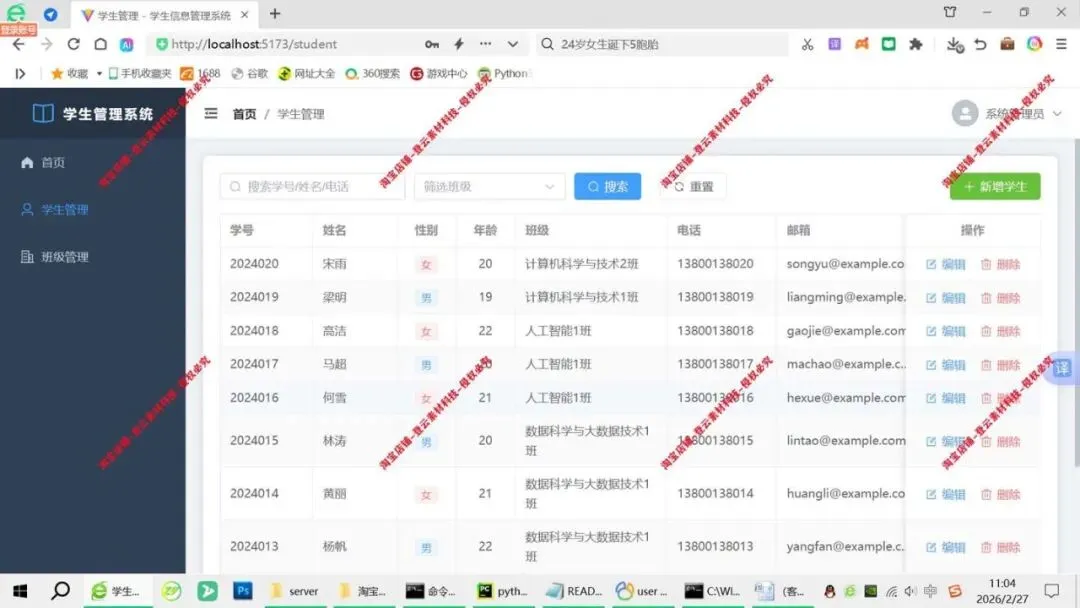Open browser downloads icon
This screenshot has height=608, width=1080.
954,44
